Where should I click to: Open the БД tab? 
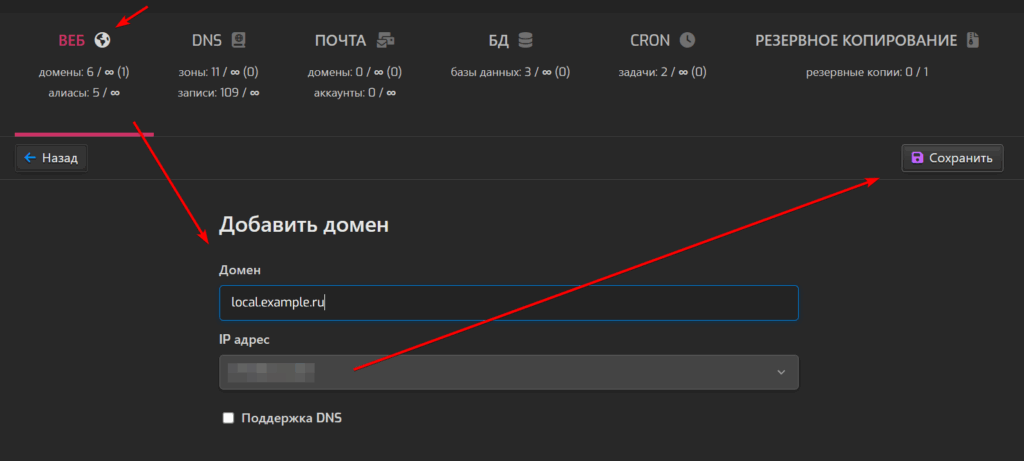point(499,41)
